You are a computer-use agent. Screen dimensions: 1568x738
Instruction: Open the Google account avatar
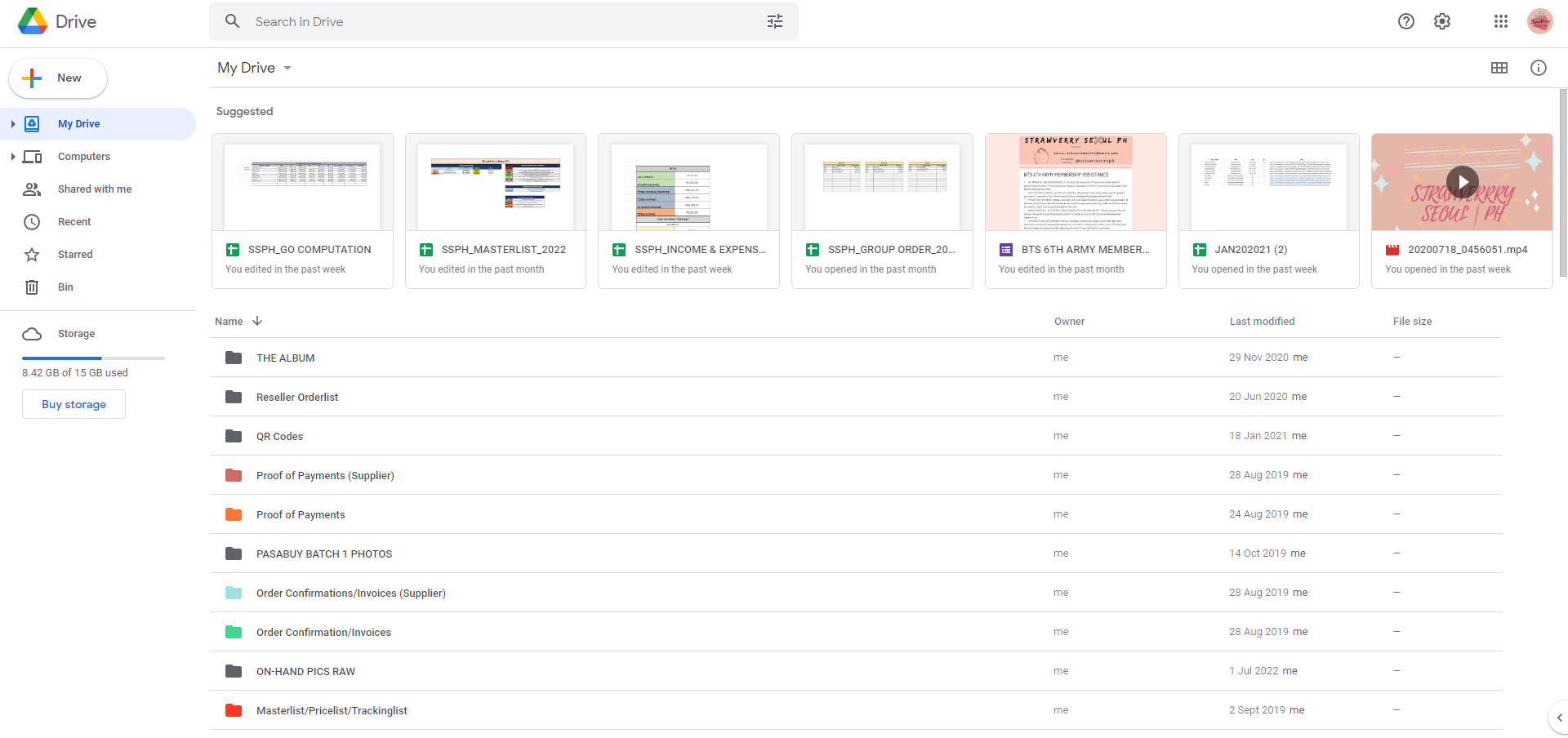(1539, 21)
